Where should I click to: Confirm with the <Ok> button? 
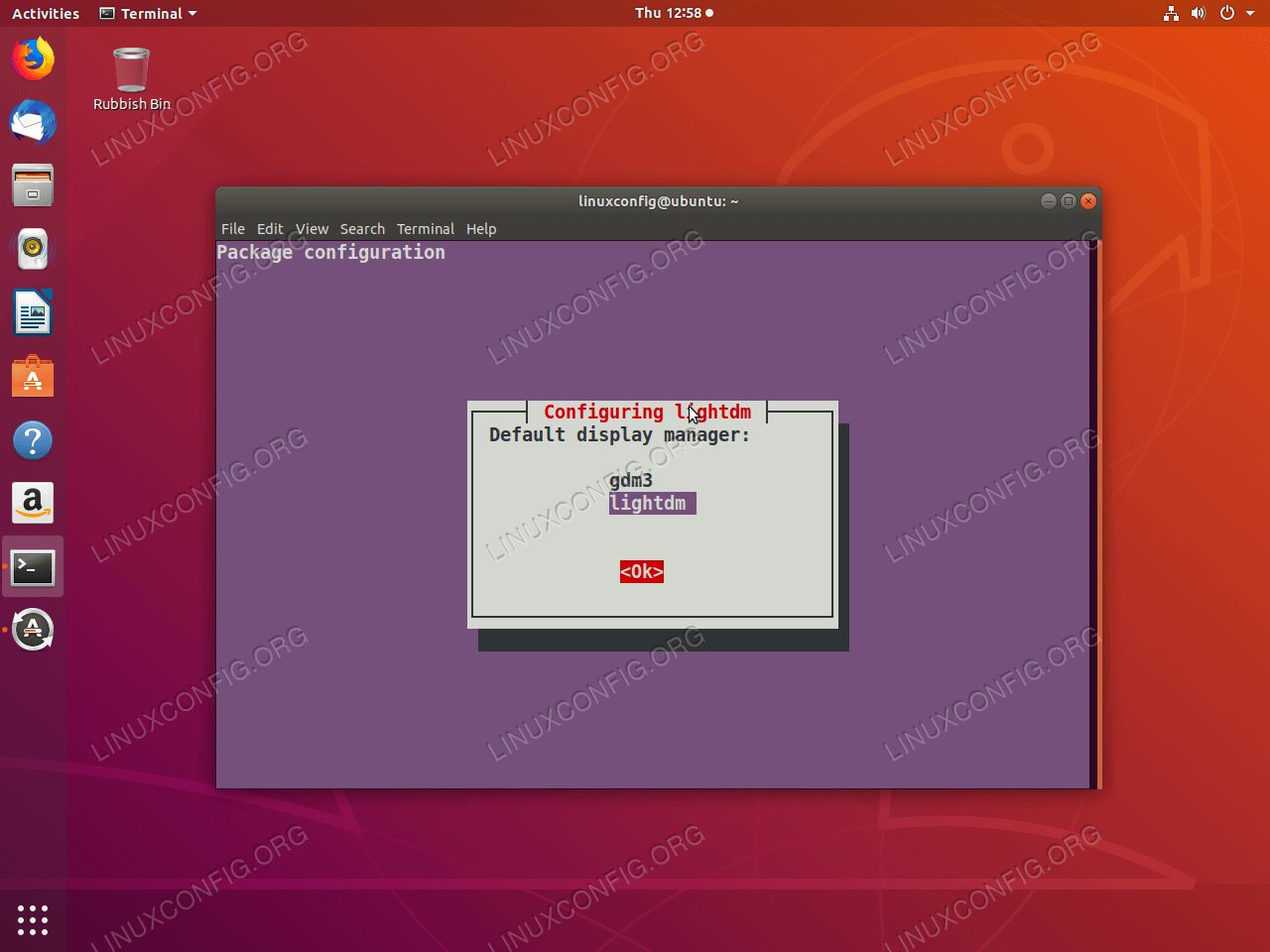click(642, 572)
